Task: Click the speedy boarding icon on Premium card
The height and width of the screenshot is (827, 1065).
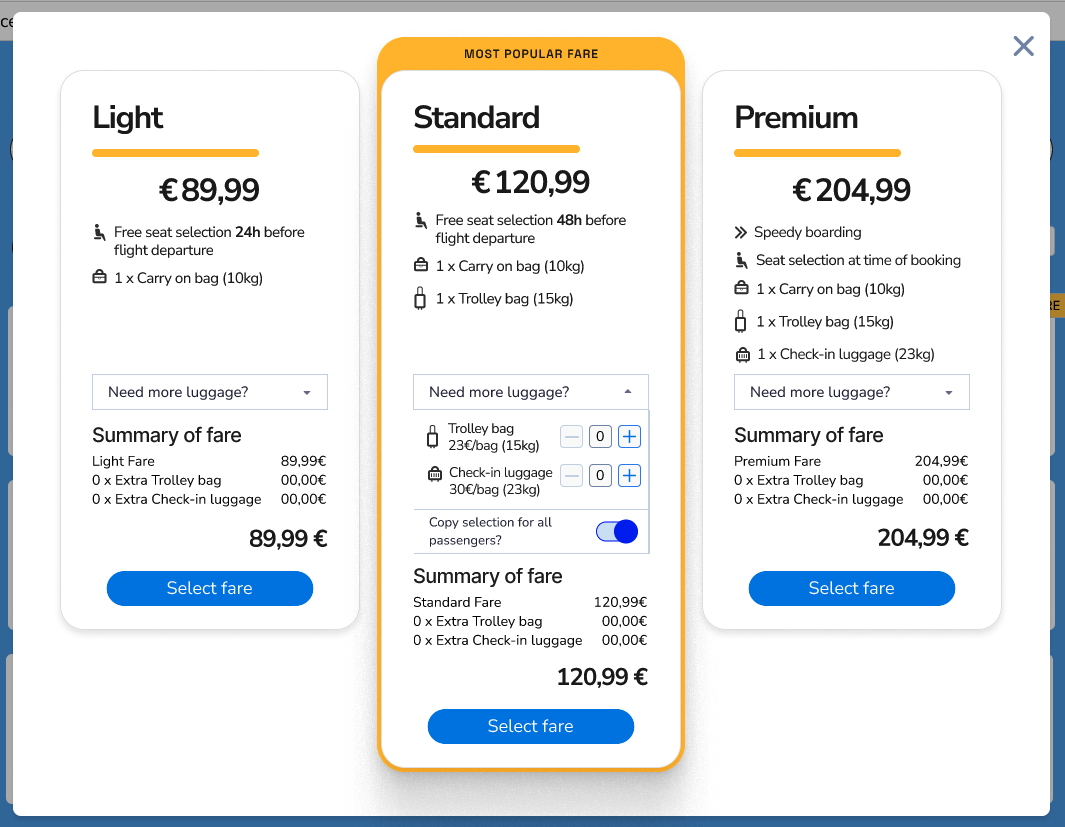Action: (x=741, y=231)
